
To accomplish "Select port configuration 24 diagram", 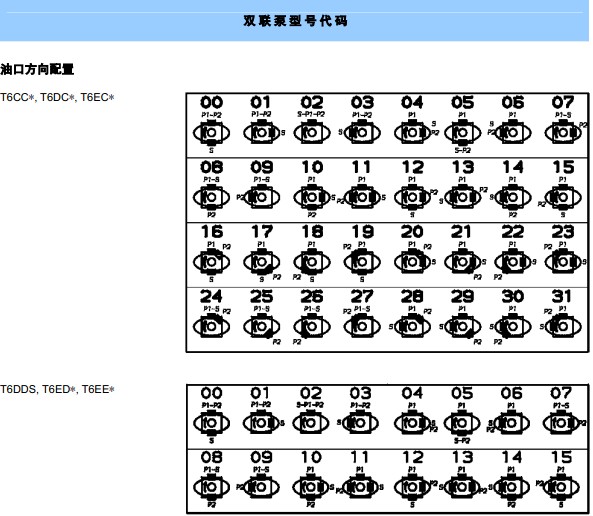I will tap(211, 326).
